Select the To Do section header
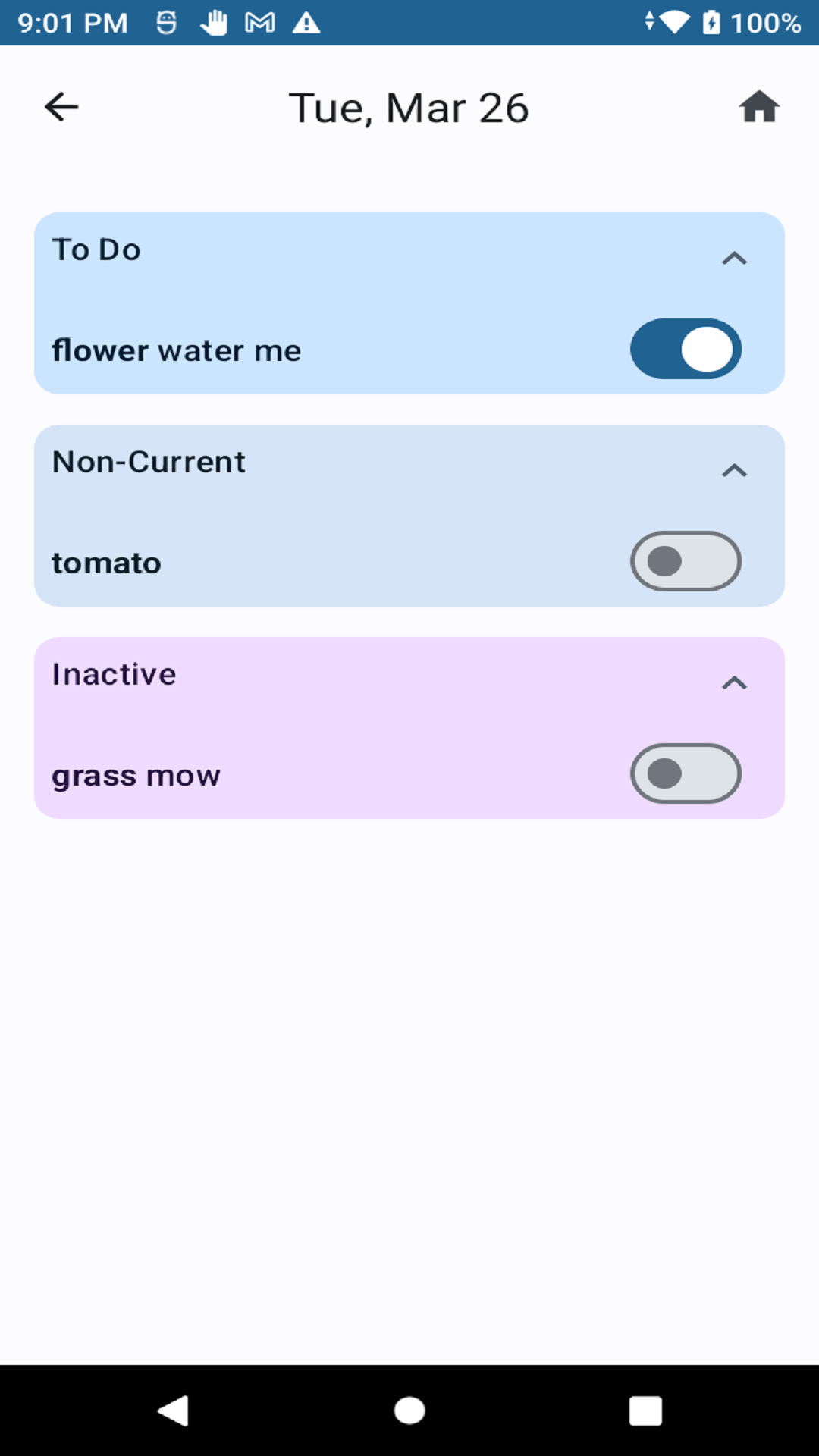 (97, 250)
